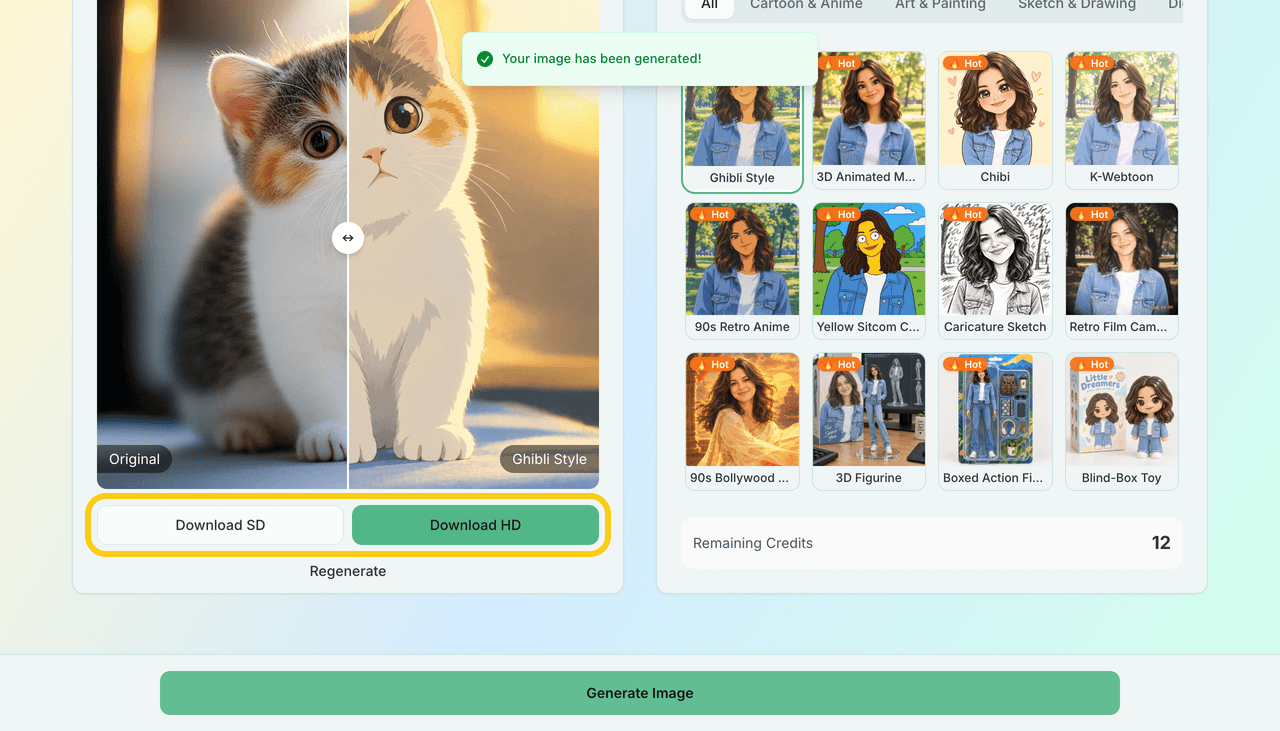Click the Hot badge on Caricature Sketch
Image resolution: width=1280 pixels, height=731 pixels.
965,214
